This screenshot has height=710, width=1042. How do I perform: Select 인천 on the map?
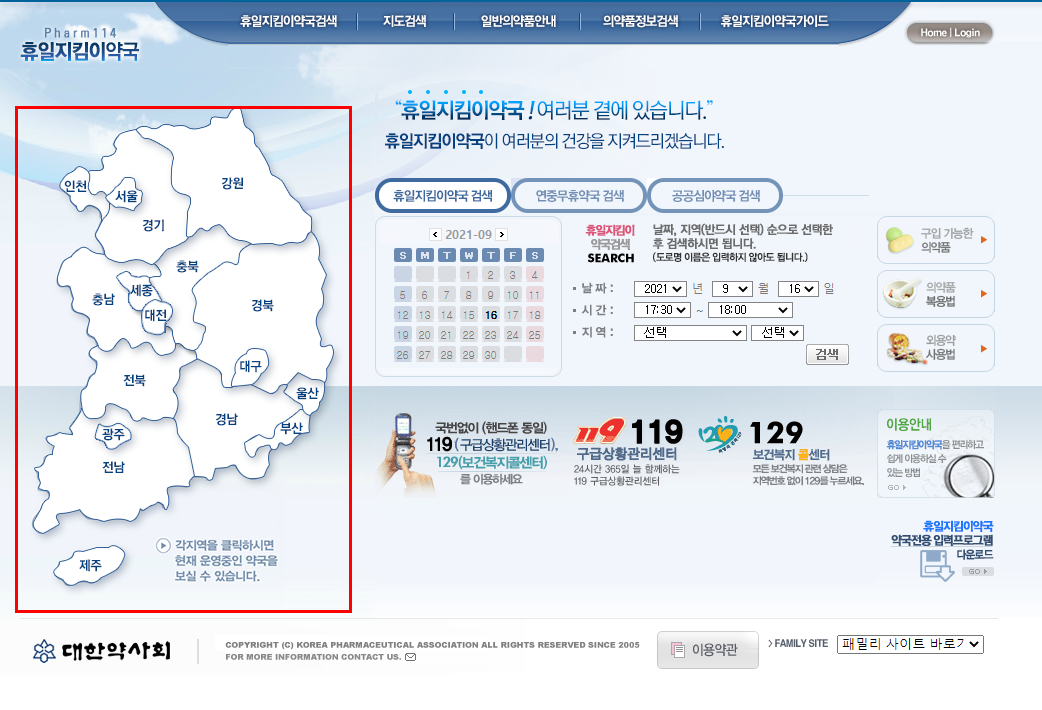(x=75, y=185)
